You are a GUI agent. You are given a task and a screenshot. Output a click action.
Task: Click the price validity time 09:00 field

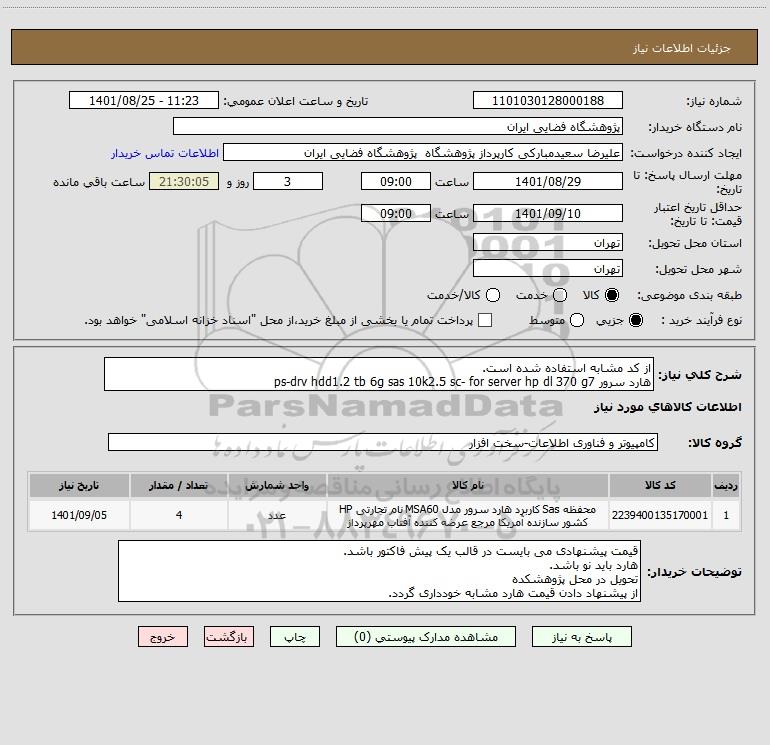click(396, 213)
